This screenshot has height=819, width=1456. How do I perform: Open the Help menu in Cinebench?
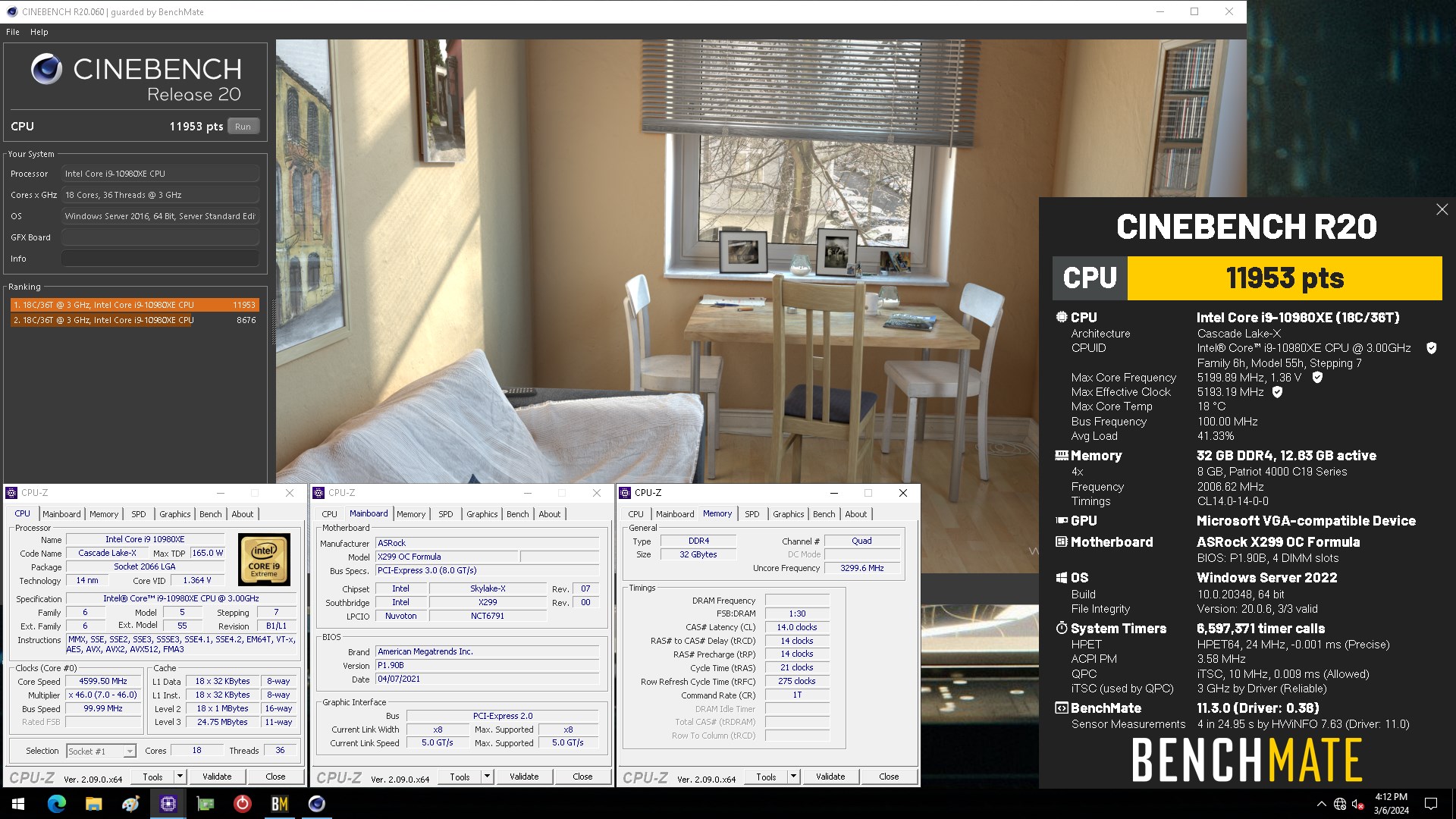[x=39, y=32]
